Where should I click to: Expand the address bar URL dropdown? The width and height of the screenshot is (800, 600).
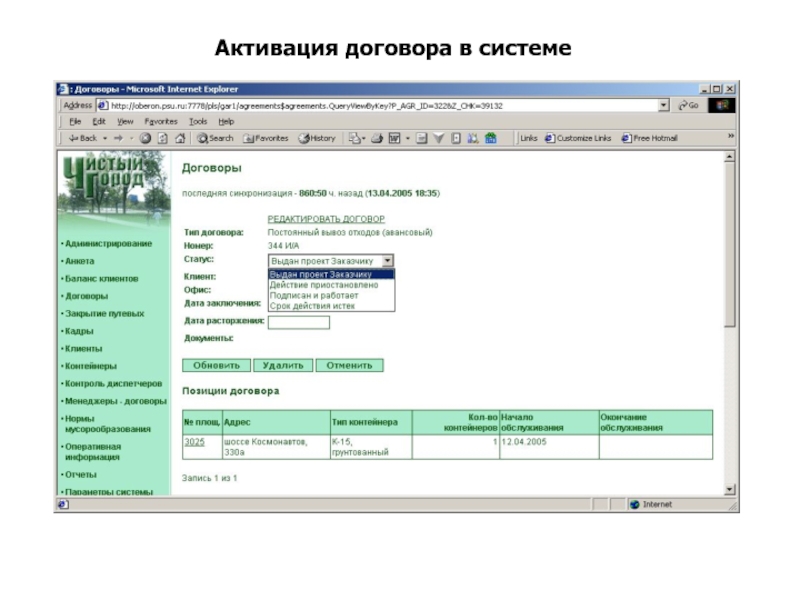point(664,105)
